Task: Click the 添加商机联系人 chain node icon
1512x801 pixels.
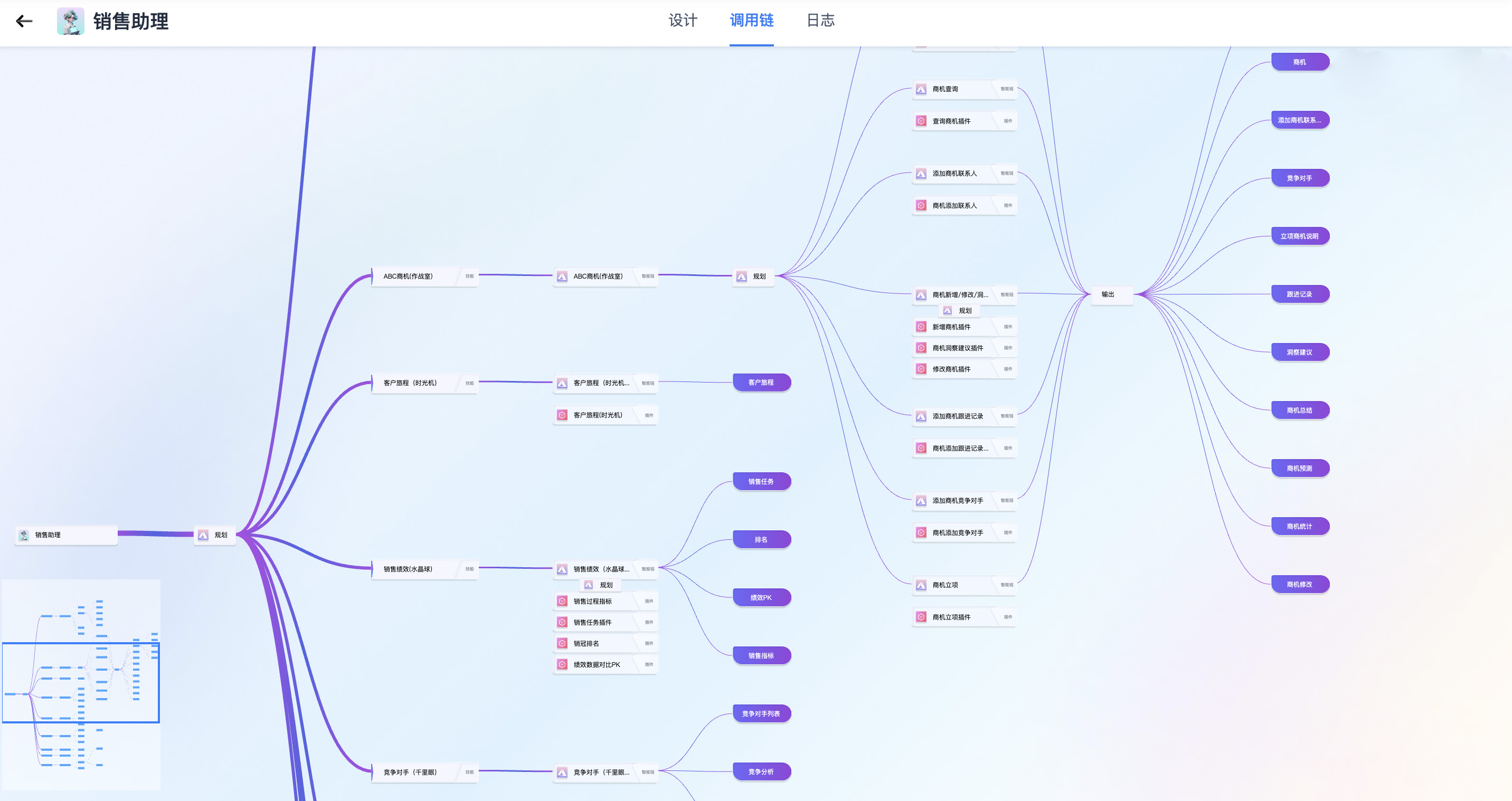Action: [921, 174]
